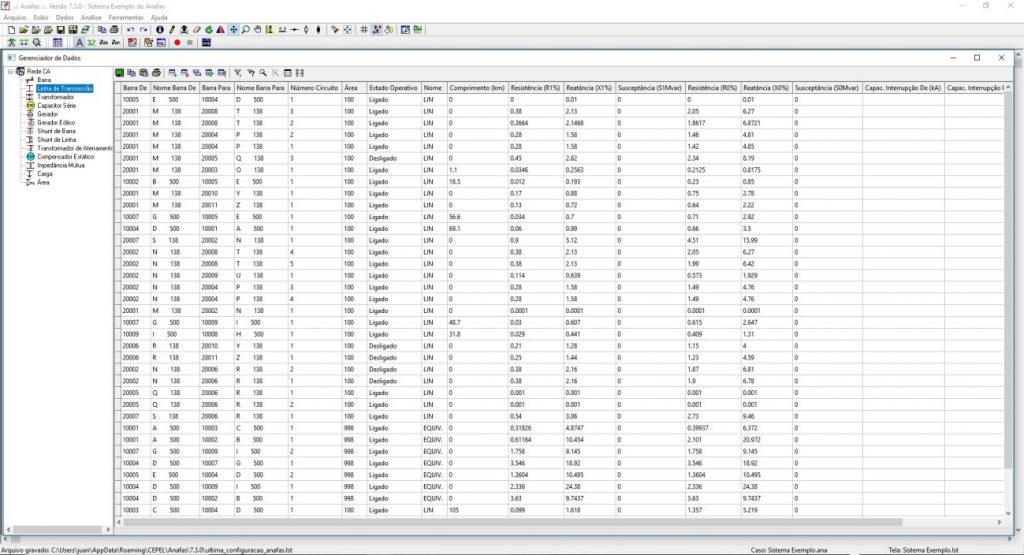
Task: Click the black info circle icon
Action: (160, 30)
